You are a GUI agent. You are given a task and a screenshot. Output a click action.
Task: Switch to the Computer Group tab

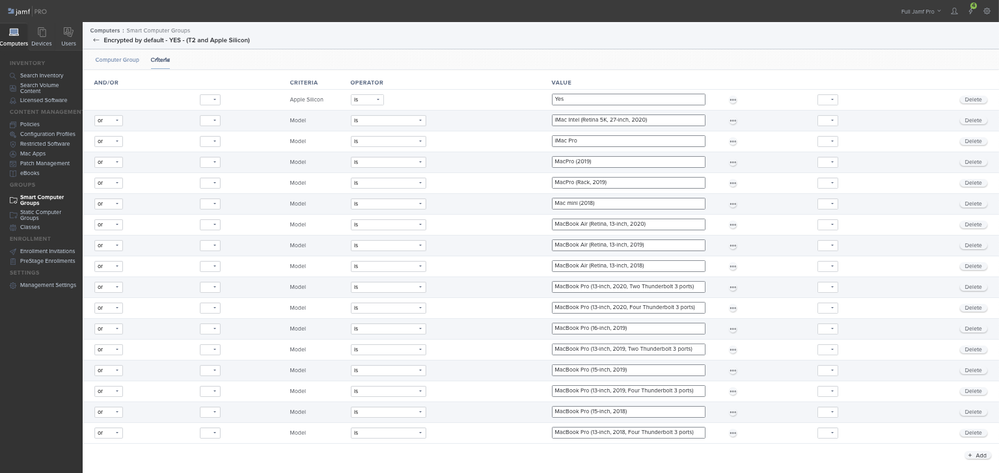[117, 60]
